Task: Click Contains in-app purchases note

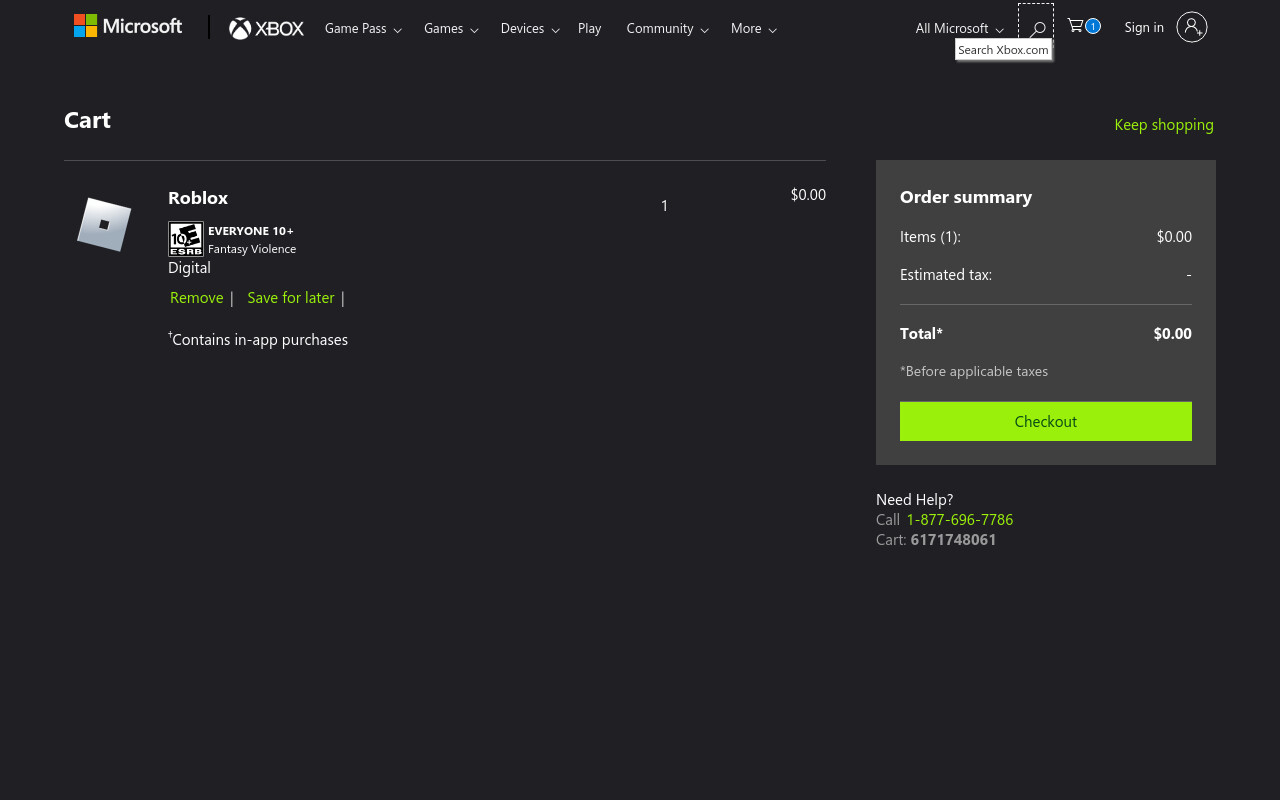Action: point(258,339)
